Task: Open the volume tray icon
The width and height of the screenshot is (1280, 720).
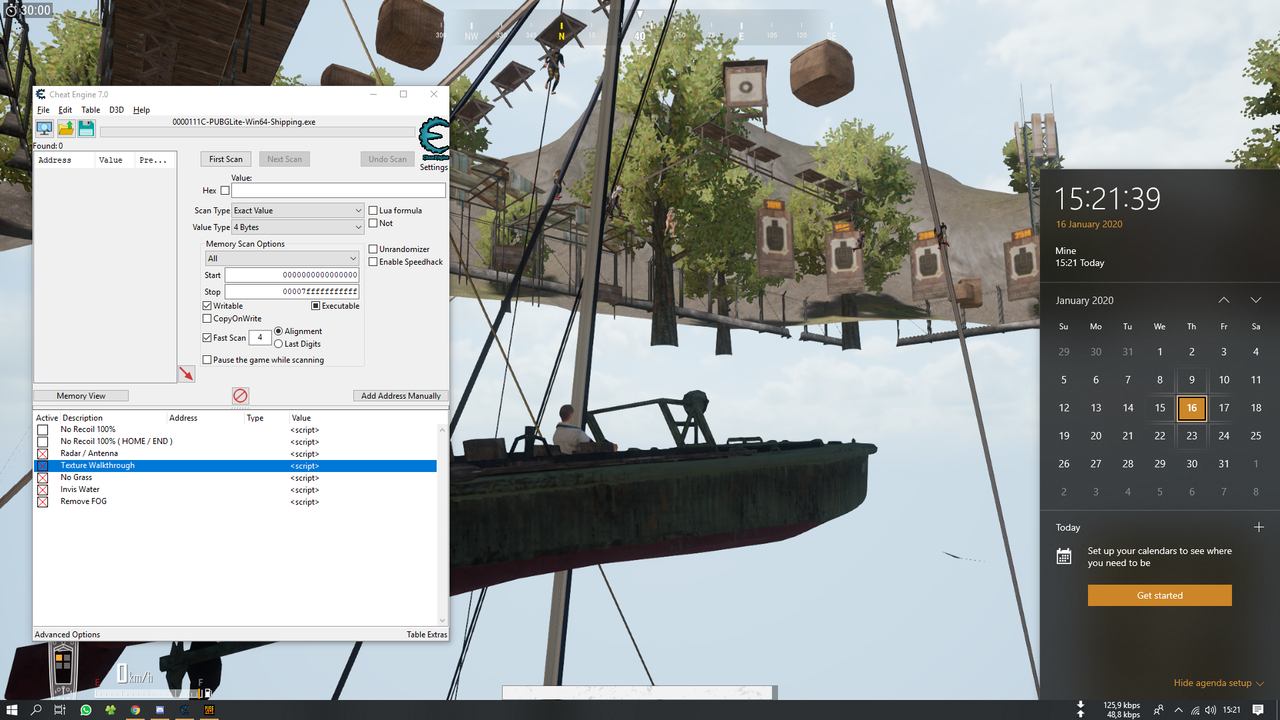Action: point(1211,709)
